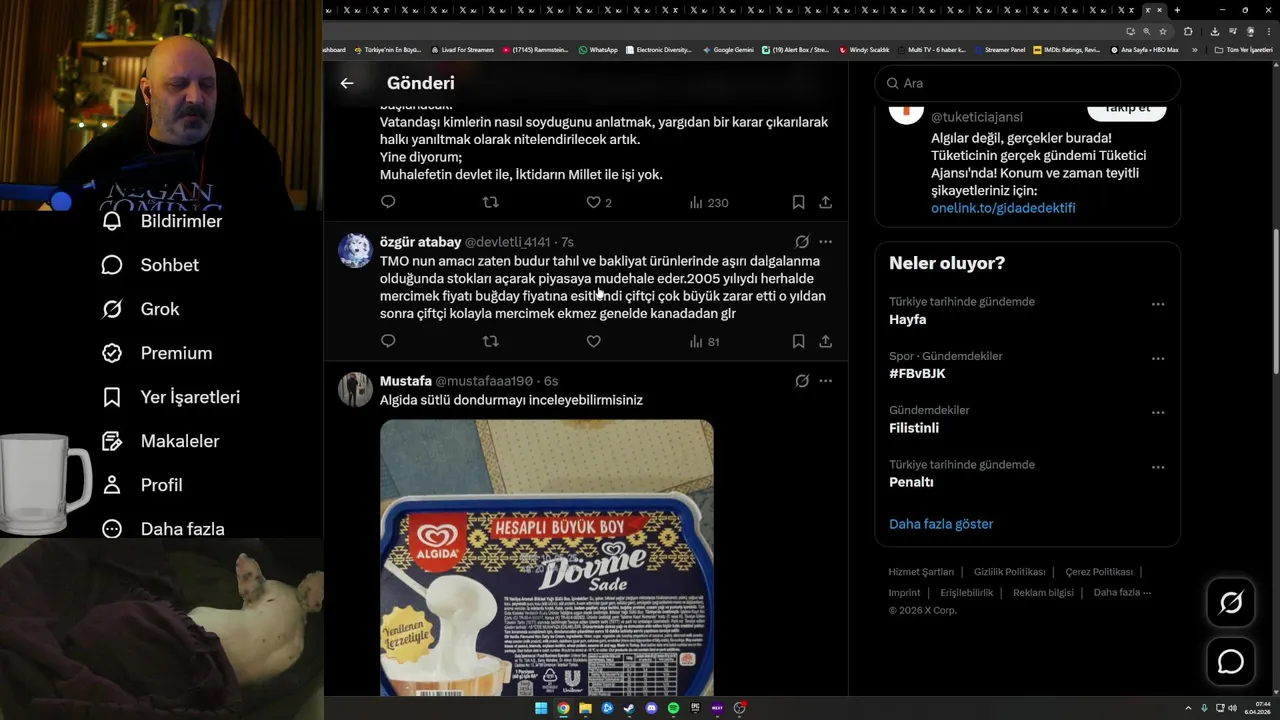
Task: Open Gizlilik Politikası footer link
Action: 1010,572
